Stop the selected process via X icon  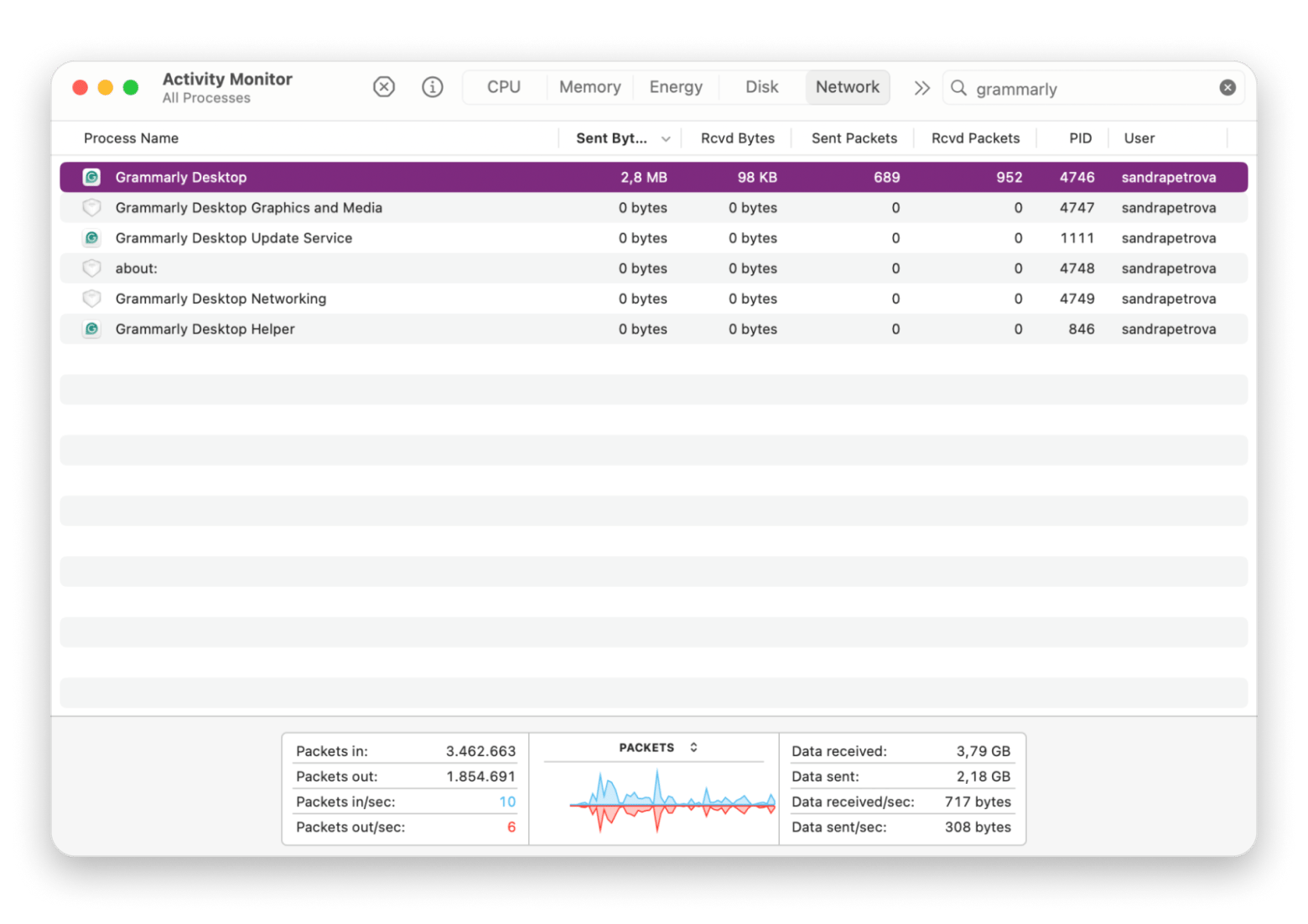coord(384,87)
